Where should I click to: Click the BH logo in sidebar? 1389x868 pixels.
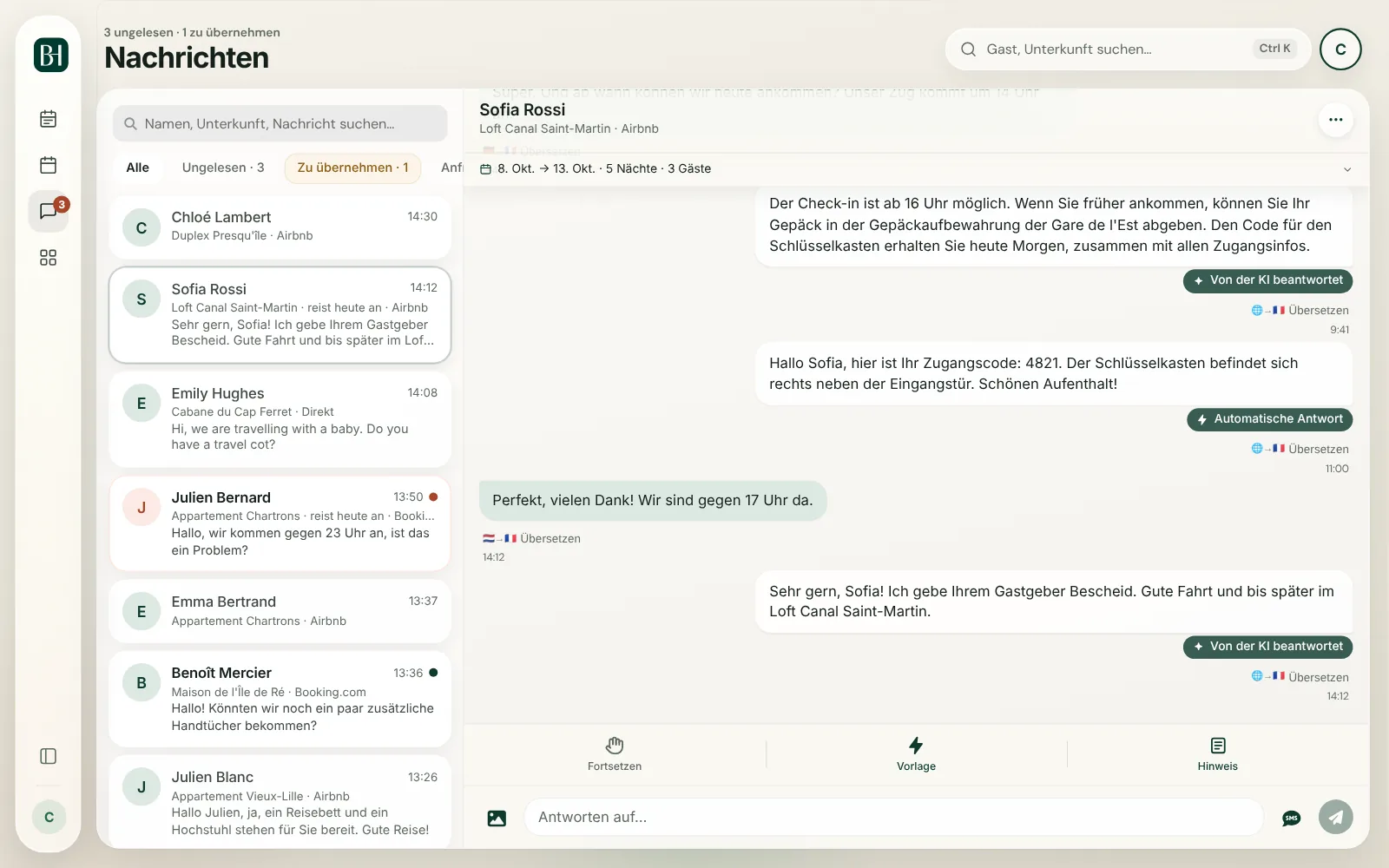coord(51,55)
